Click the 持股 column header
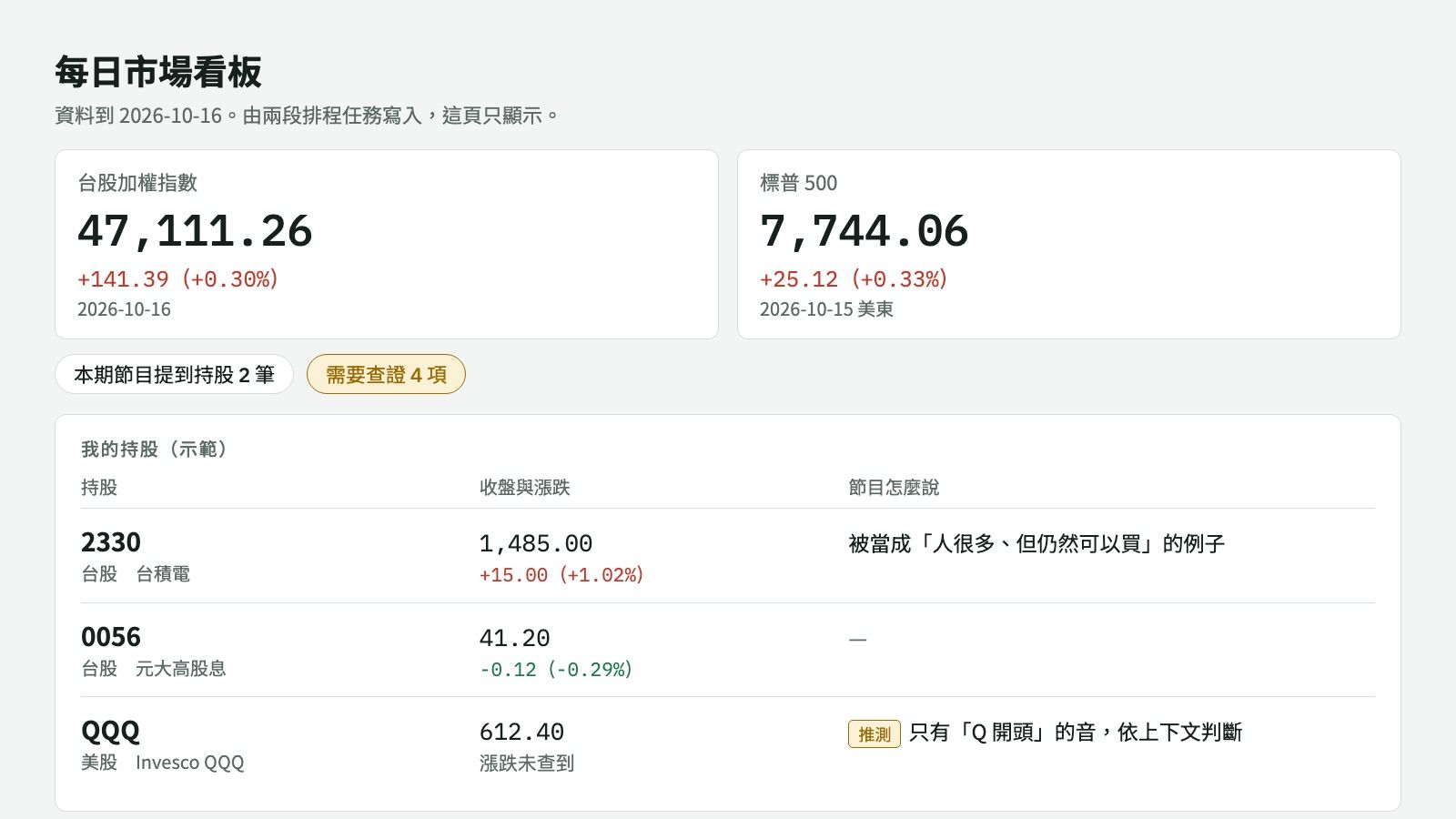Viewport: 1456px width, 819px height. point(99,487)
